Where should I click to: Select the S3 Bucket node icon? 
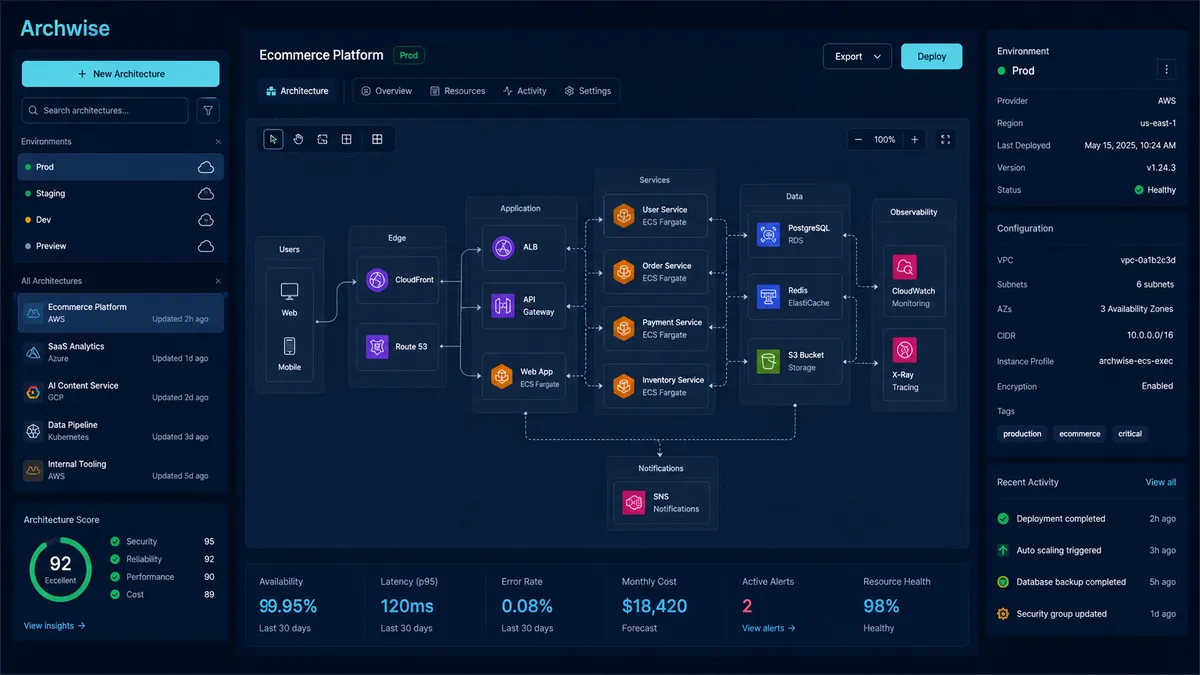(x=768, y=361)
